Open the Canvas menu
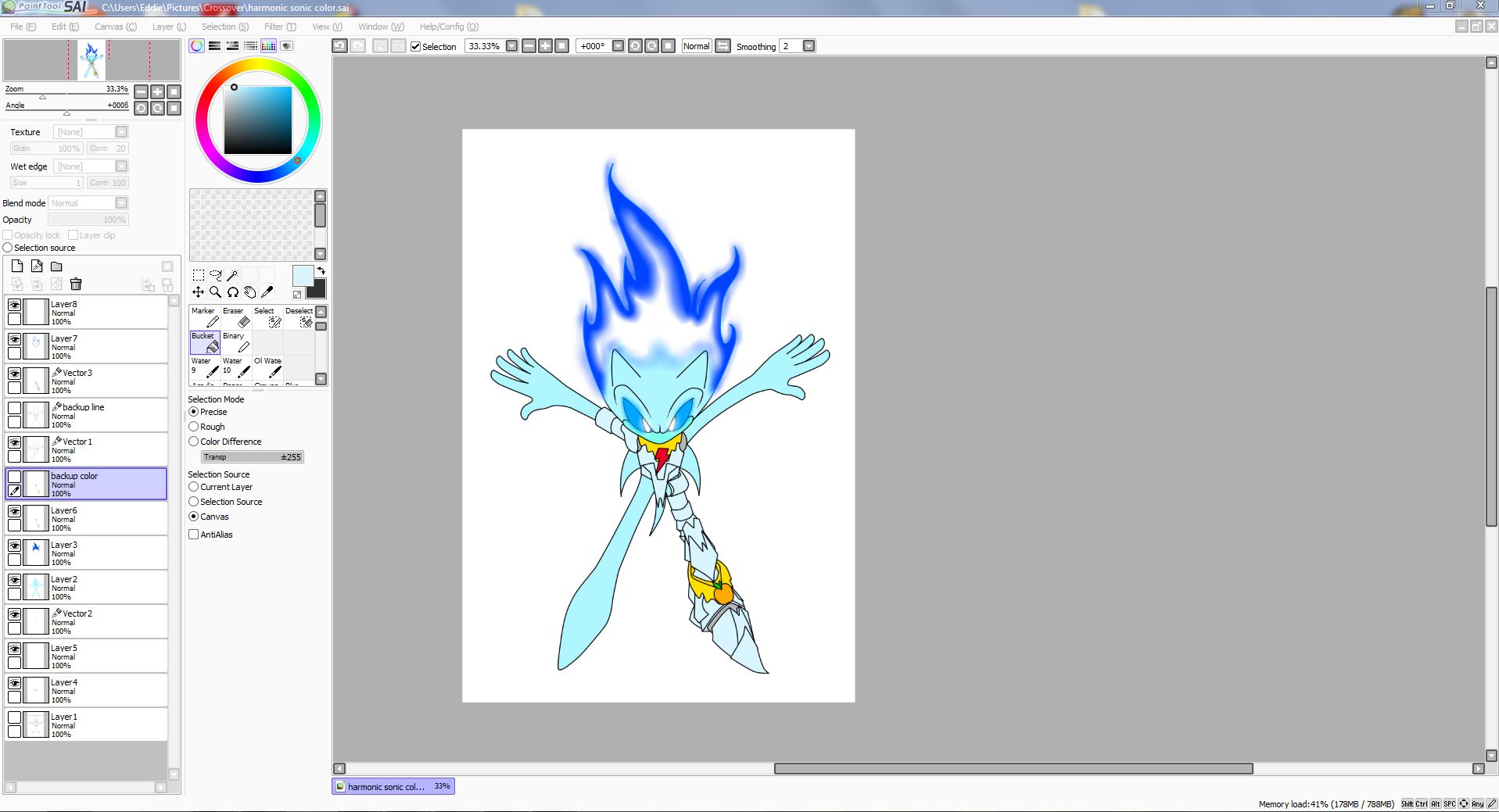1499x812 pixels. (116, 27)
